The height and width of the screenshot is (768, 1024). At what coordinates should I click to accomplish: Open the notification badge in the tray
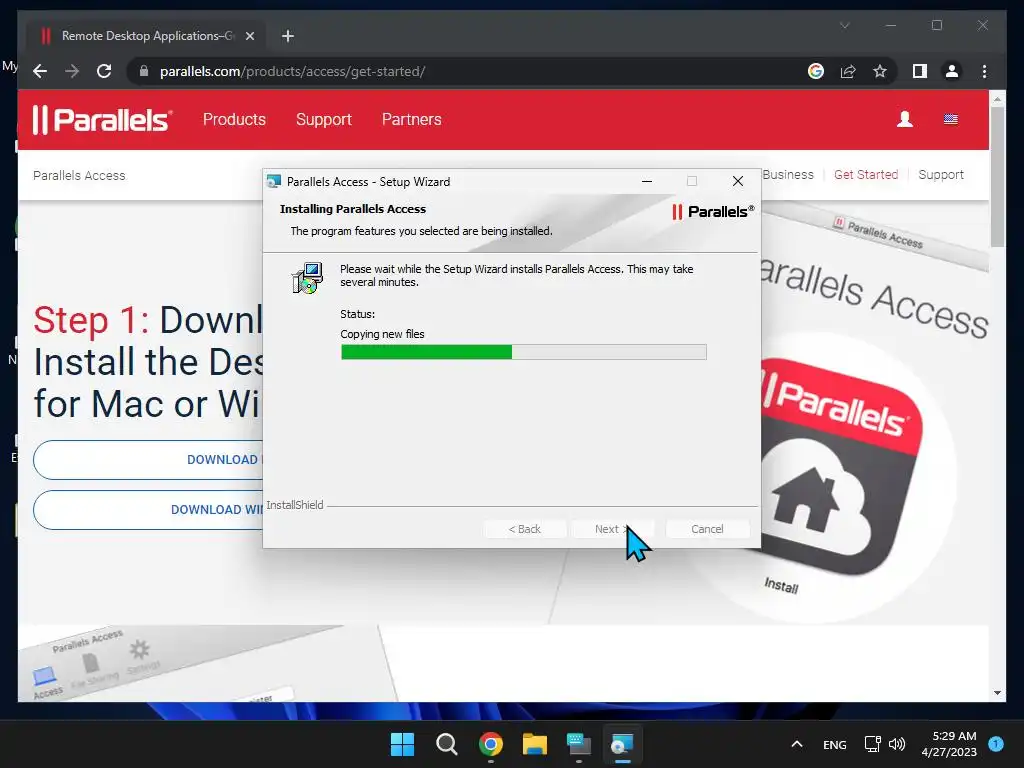coord(996,744)
